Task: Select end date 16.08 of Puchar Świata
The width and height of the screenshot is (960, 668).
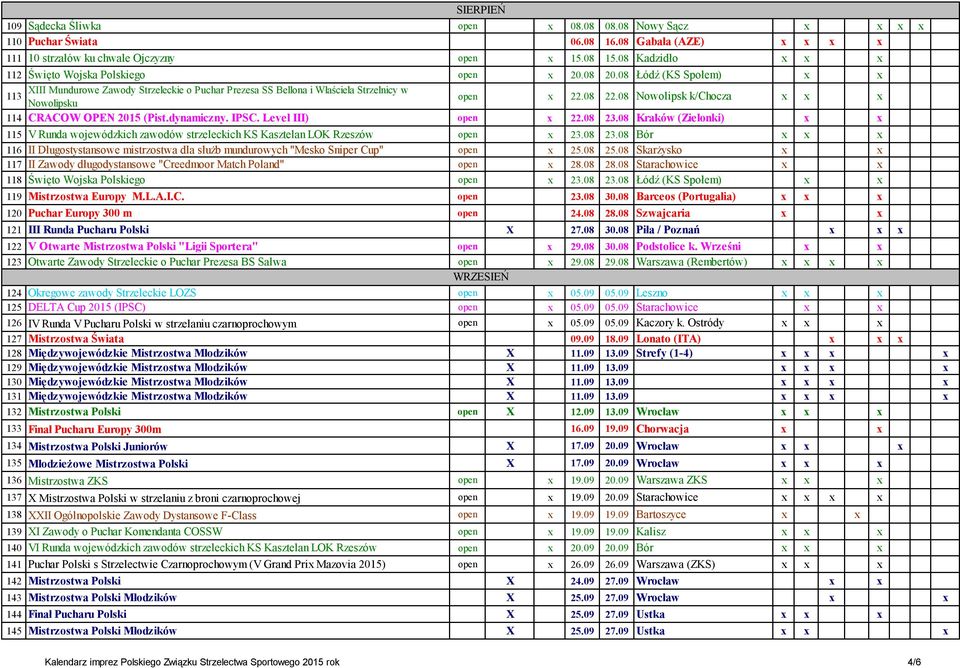Action: [x=617, y=42]
